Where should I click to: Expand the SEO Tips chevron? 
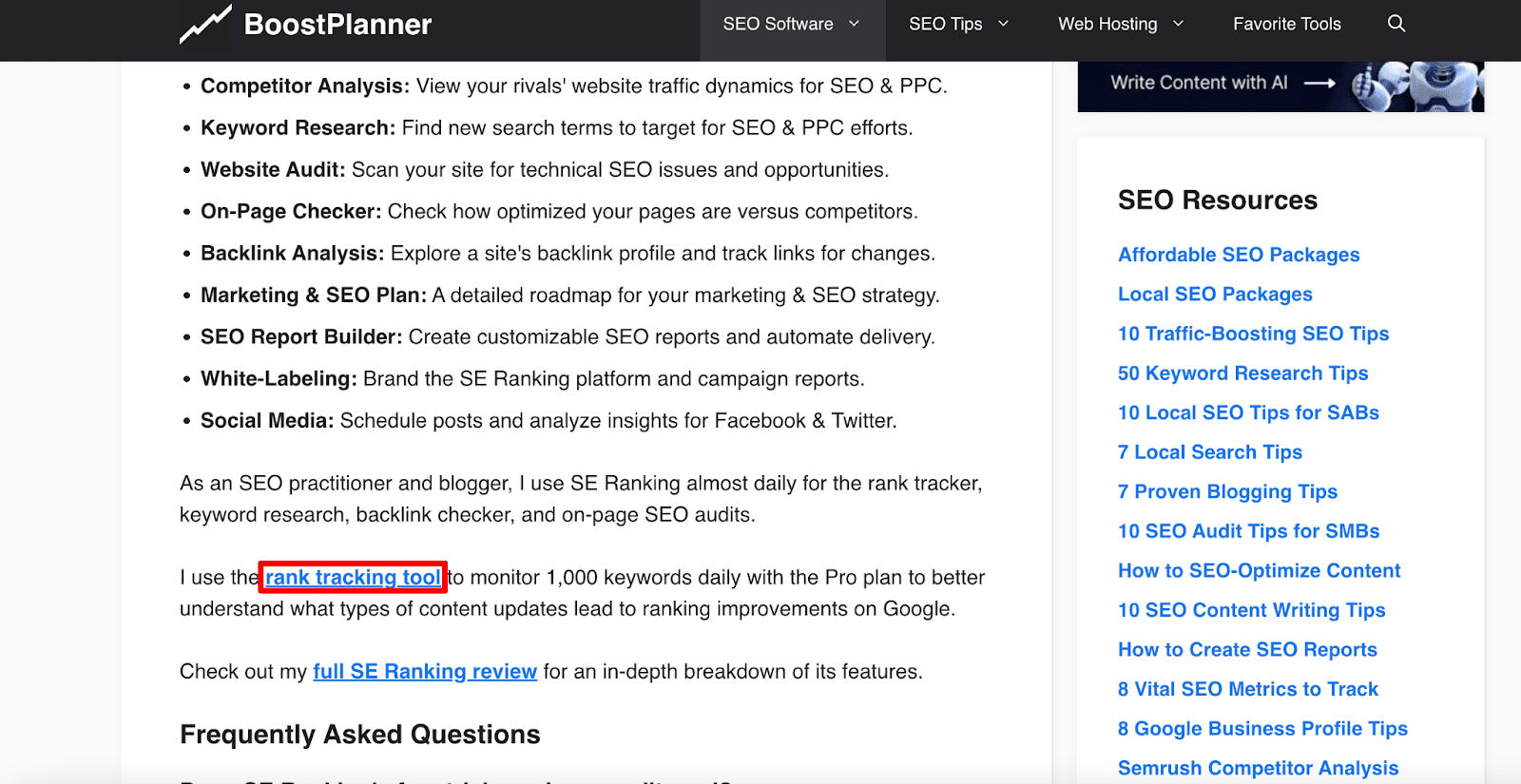tap(1003, 24)
